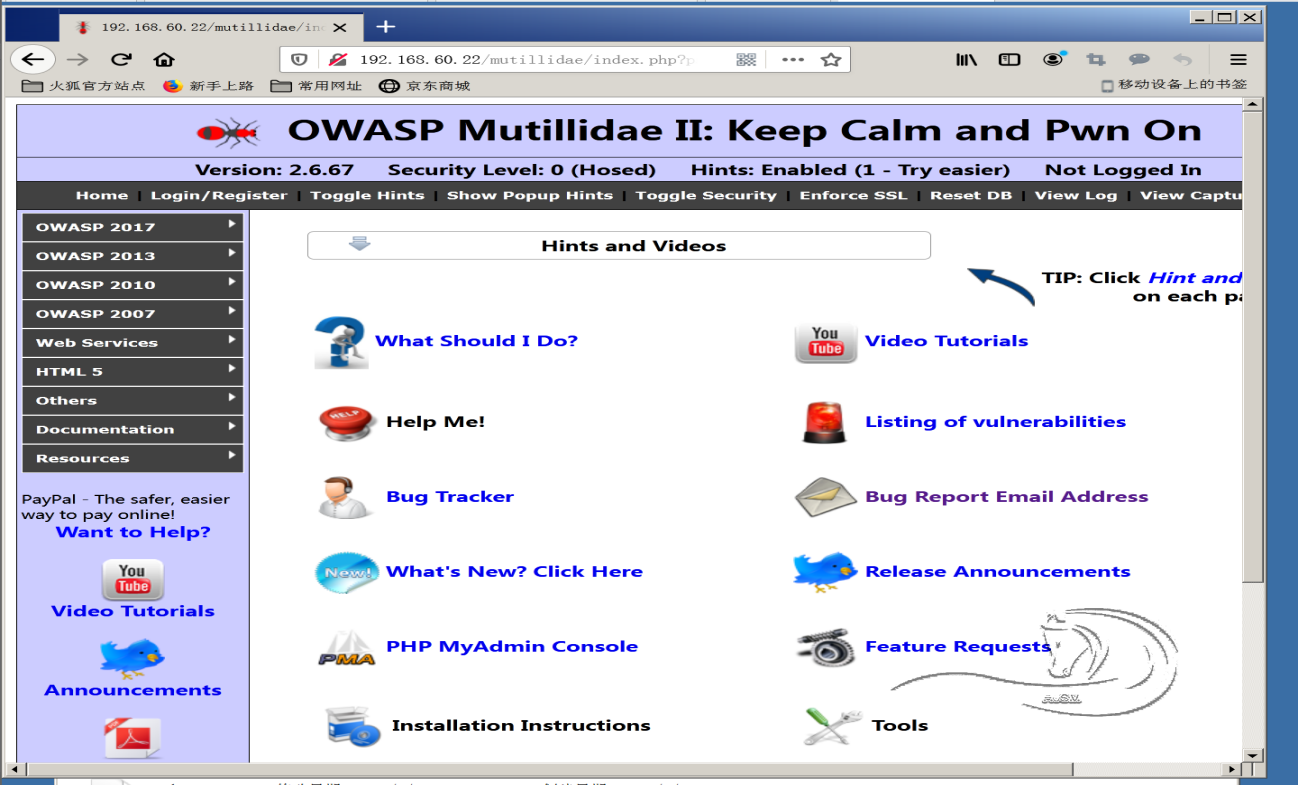Click the envelope Bug Report Email icon
Screen dimensions: 1298x786
coord(825,497)
